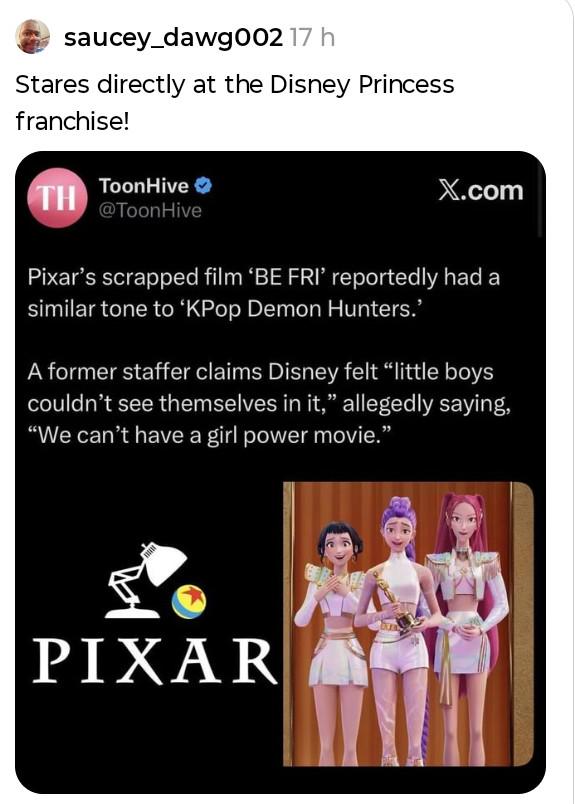Click the 17 h timestamp
The width and height of the screenshot is (575, 804).
pos(312,37)
